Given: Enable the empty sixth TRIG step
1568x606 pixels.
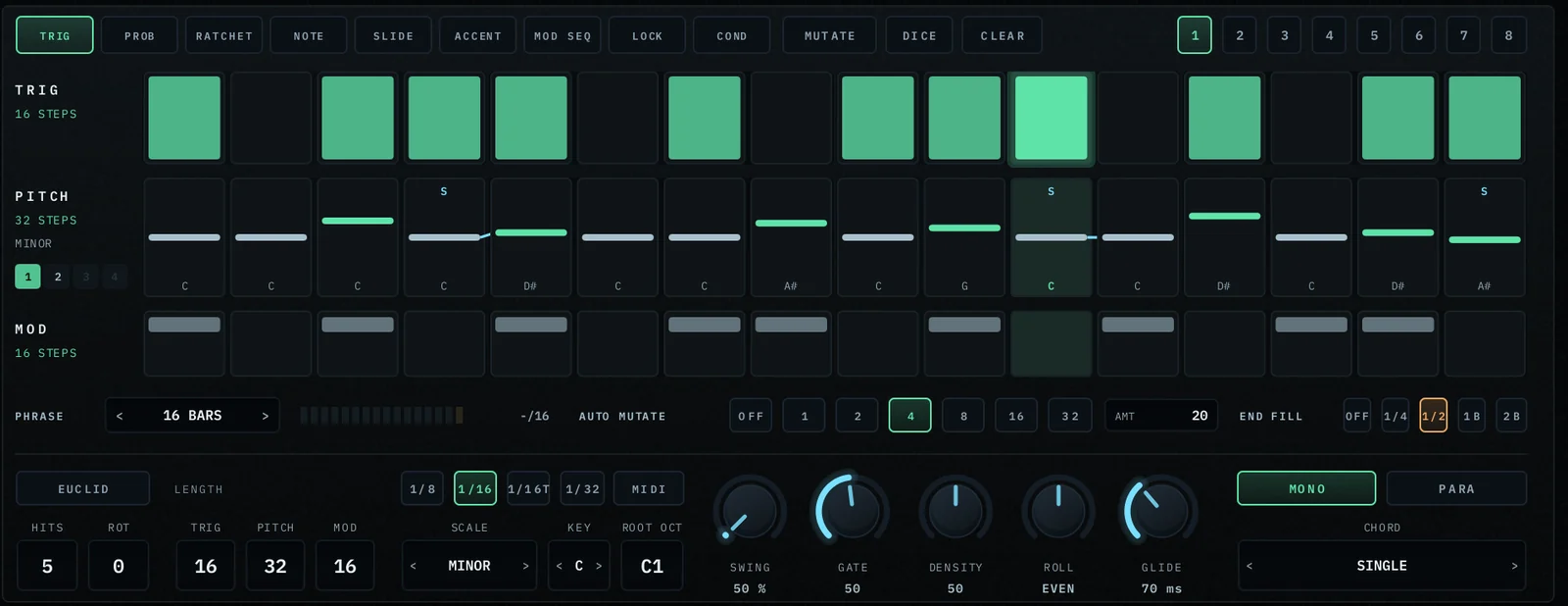Looking at the screenshot, I should point(617,118).
